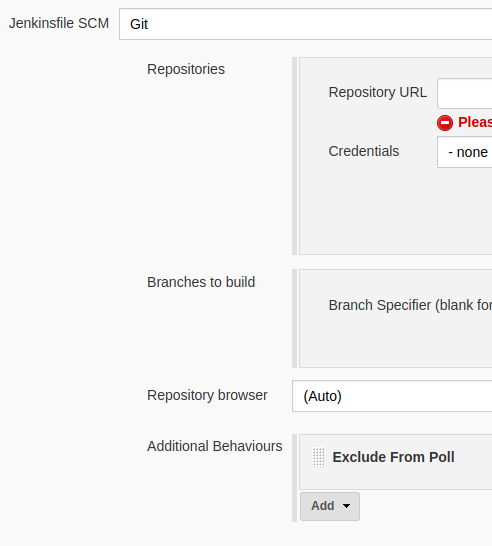Focus the Repository URL input field
This screenshot has height=546, width=492.
click(464, 93)
